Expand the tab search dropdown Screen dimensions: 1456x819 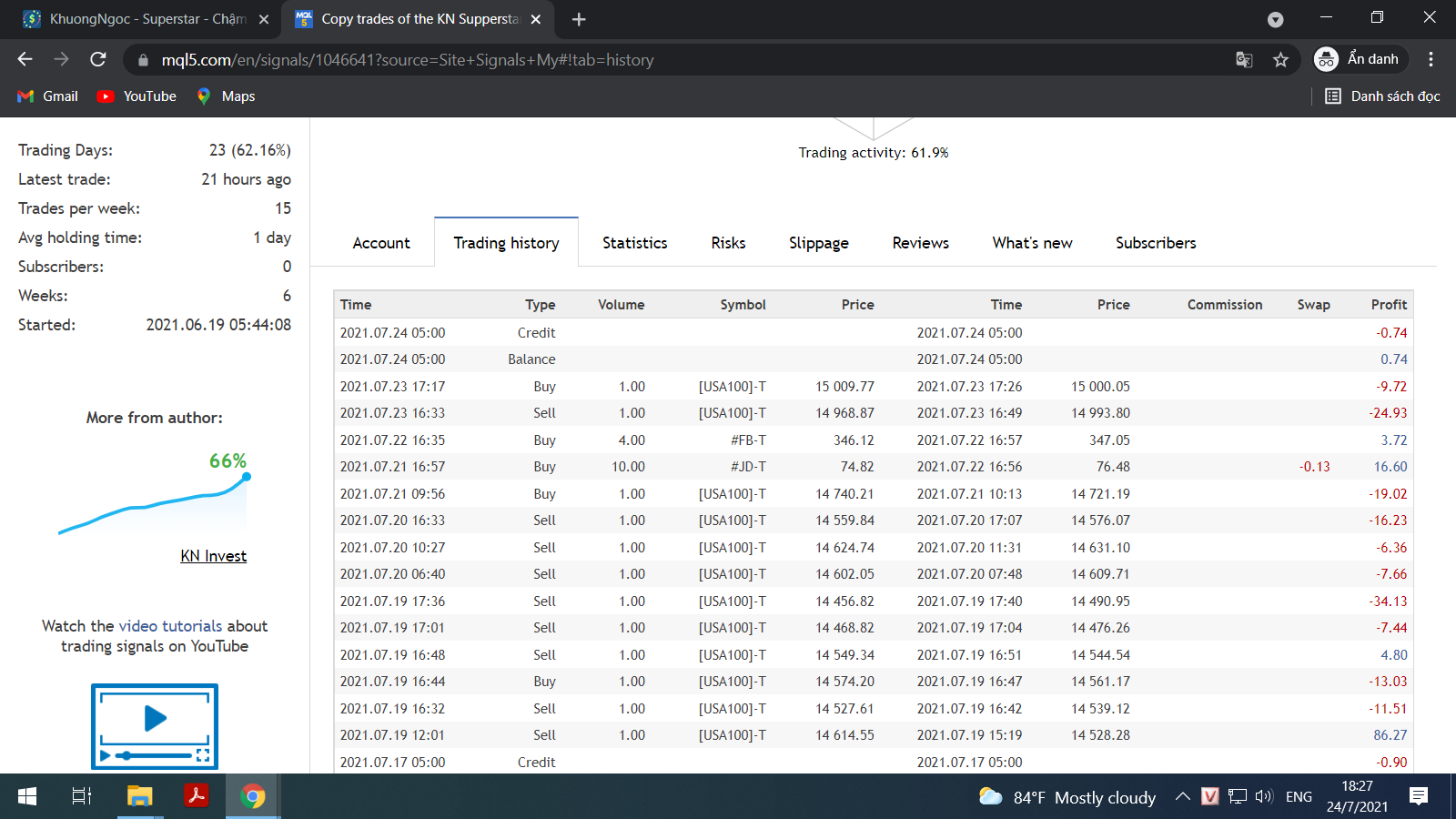[1275, 19]
